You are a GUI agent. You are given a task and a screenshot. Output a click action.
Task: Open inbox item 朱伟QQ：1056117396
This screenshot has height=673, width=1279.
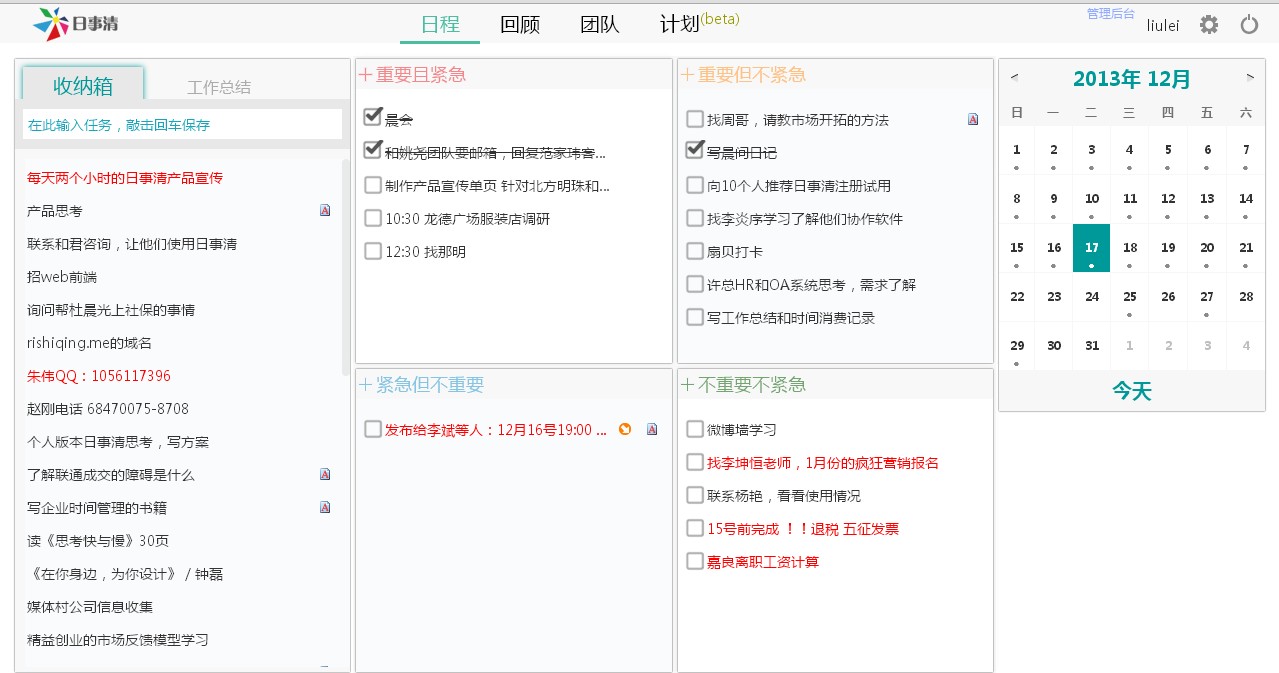[99, 376]
